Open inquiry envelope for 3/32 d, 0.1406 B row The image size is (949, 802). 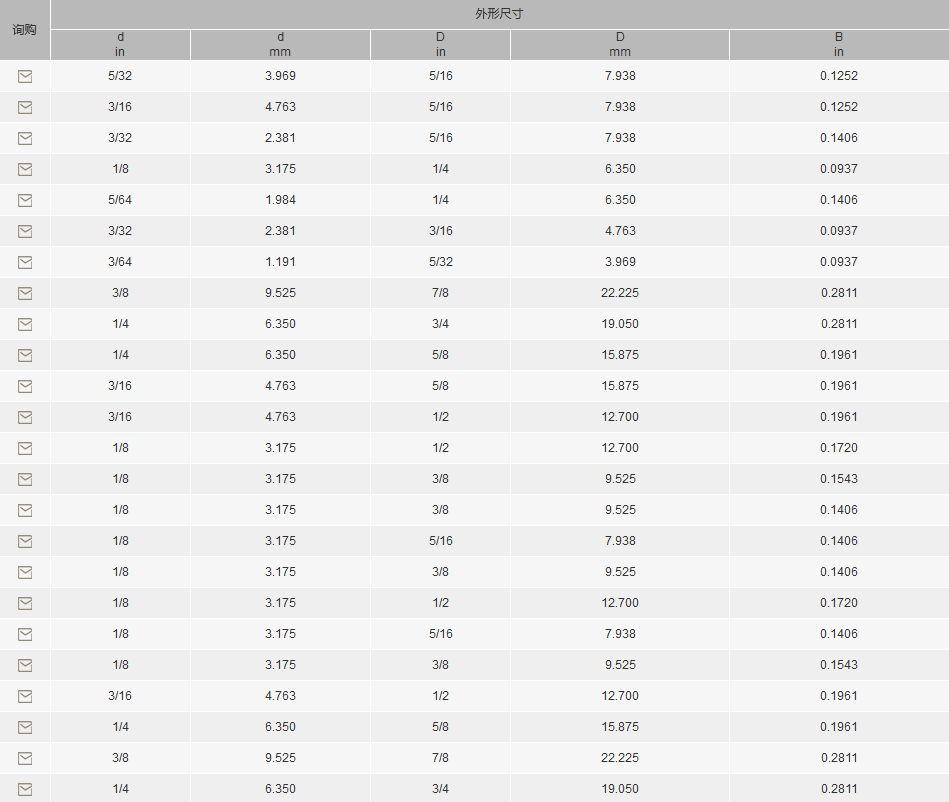(25, 139)
